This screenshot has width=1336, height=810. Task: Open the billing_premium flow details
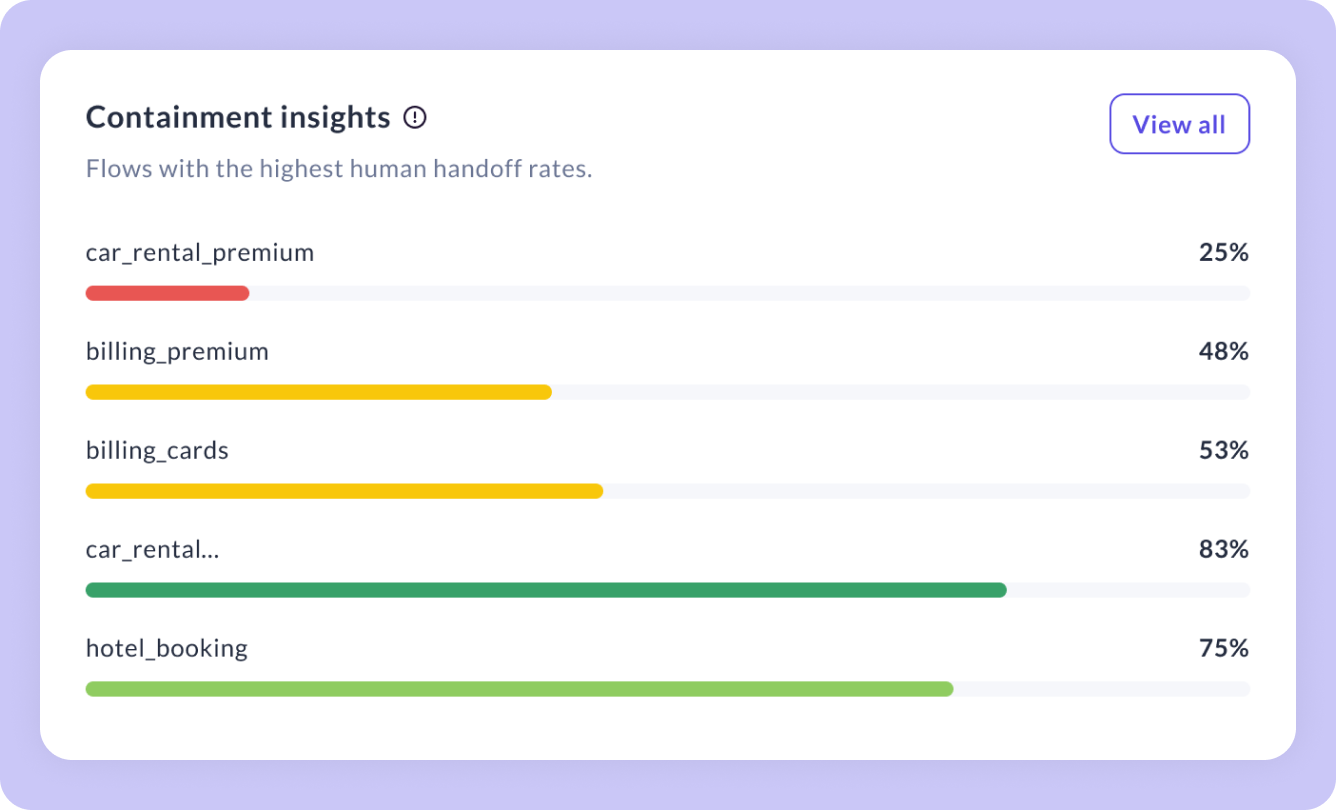(177, 351)
